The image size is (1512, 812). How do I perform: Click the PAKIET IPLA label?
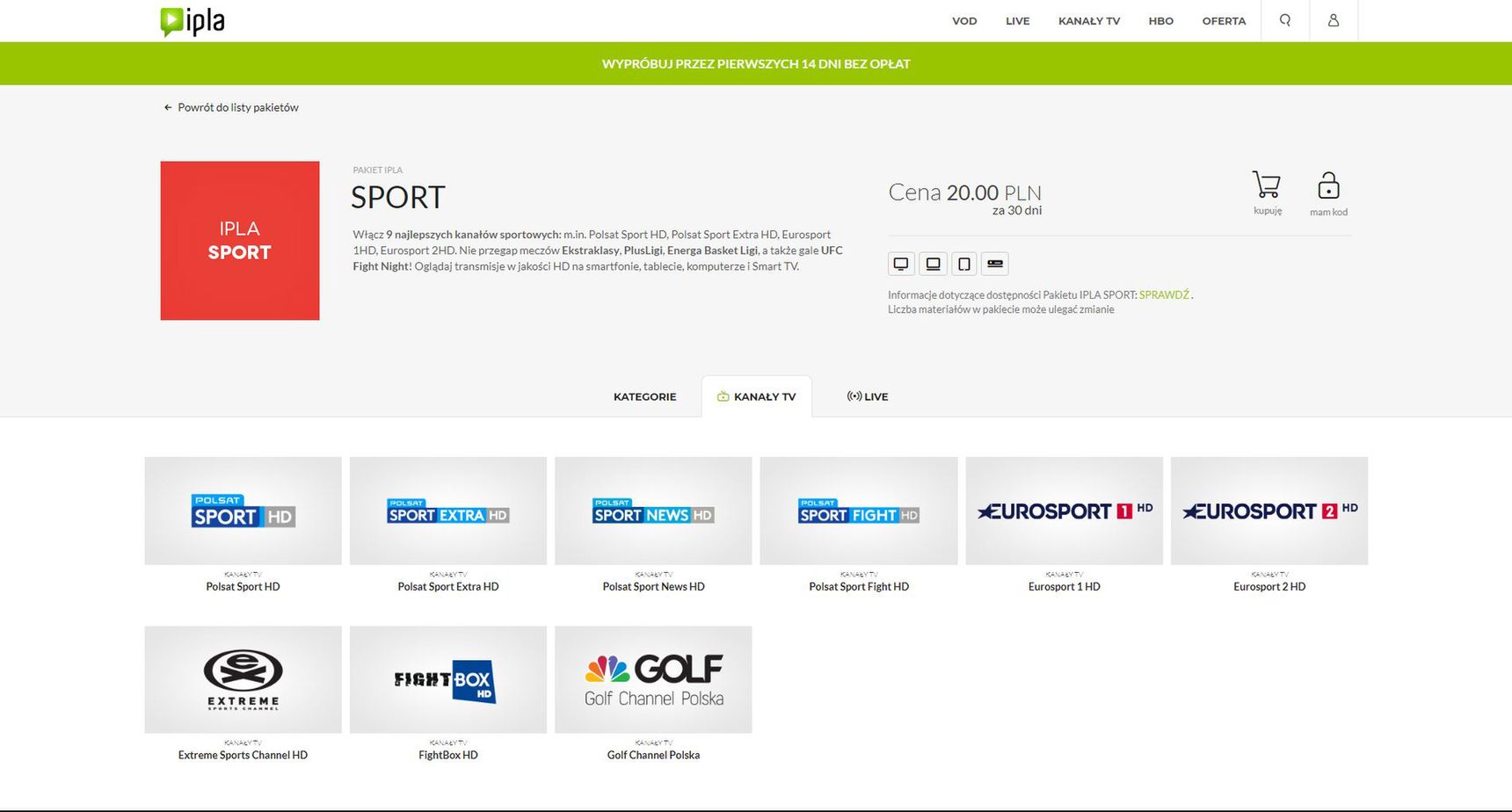click(378, 170)
